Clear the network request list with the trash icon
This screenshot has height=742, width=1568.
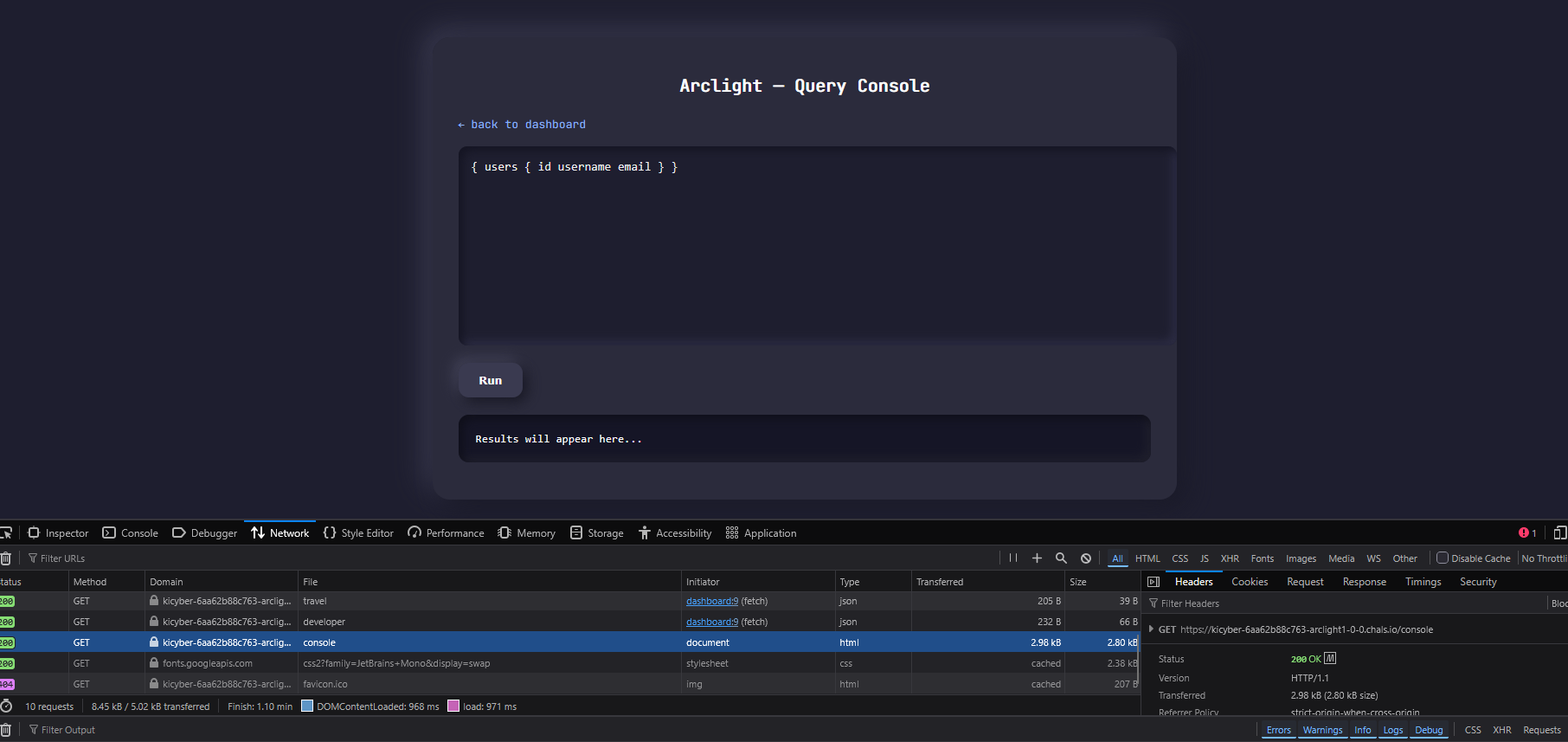click(x=5, y=558)
